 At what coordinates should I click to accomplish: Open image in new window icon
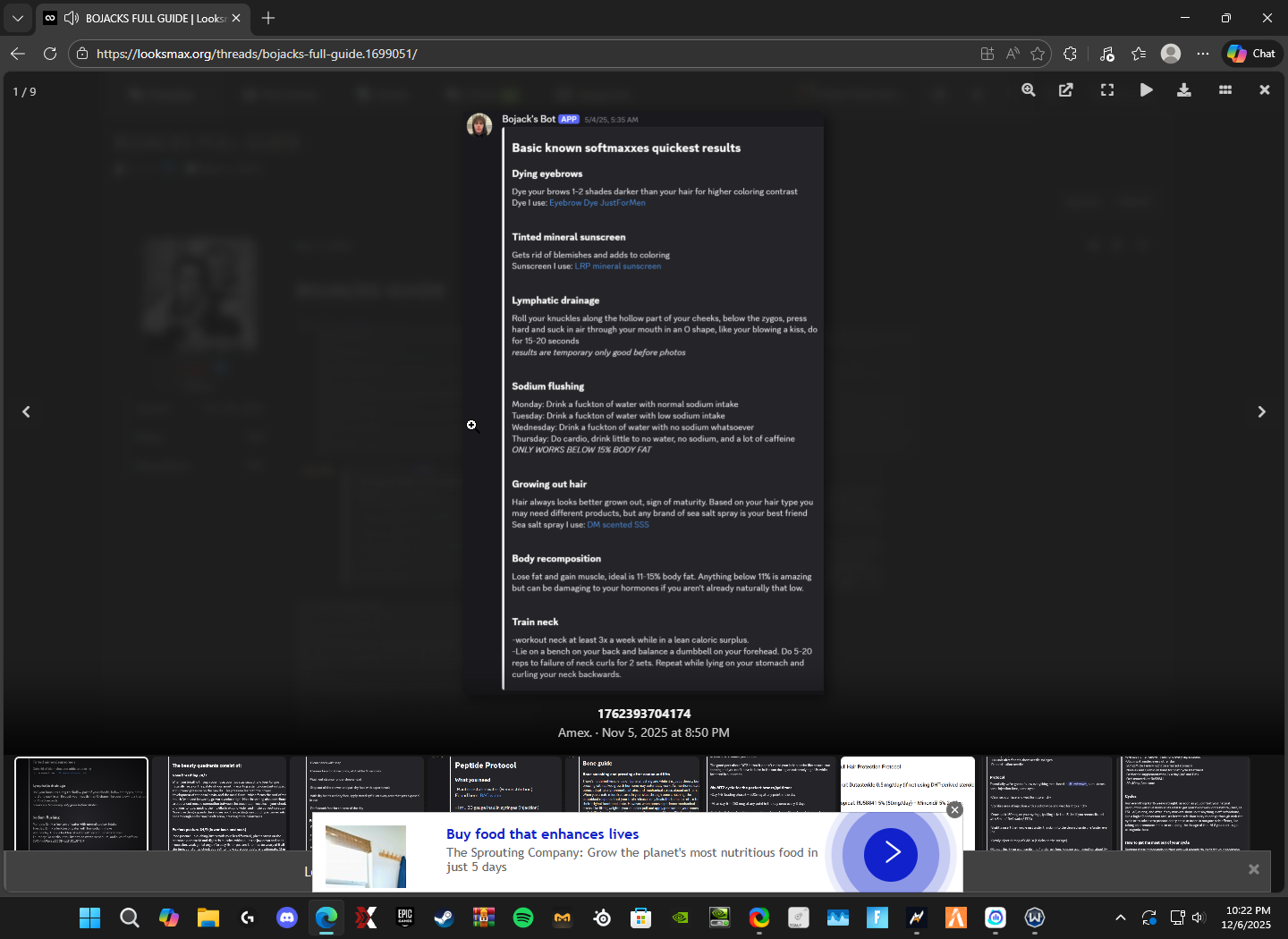[1066, 90]
